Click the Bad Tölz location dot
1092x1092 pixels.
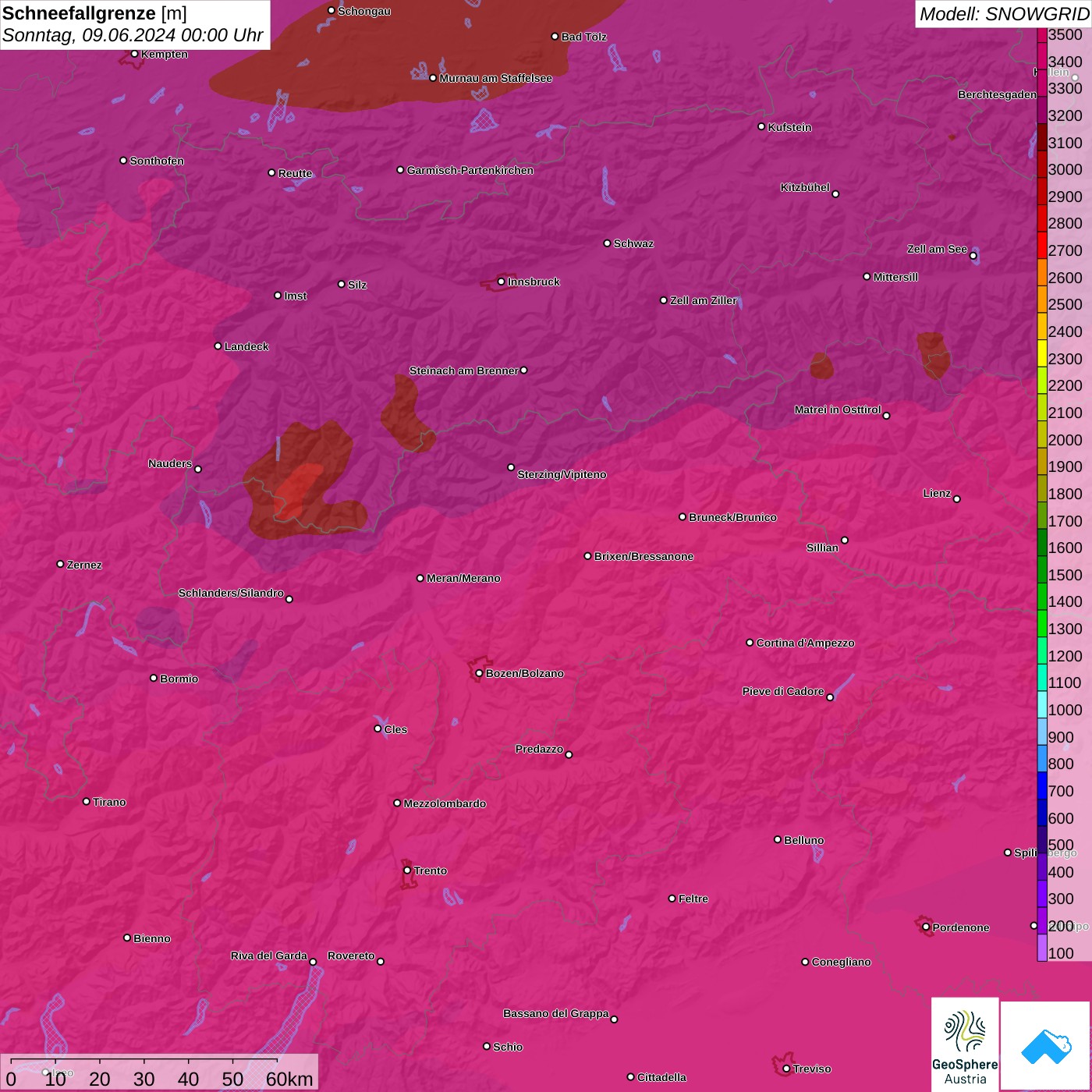click(x=555, y=37)
